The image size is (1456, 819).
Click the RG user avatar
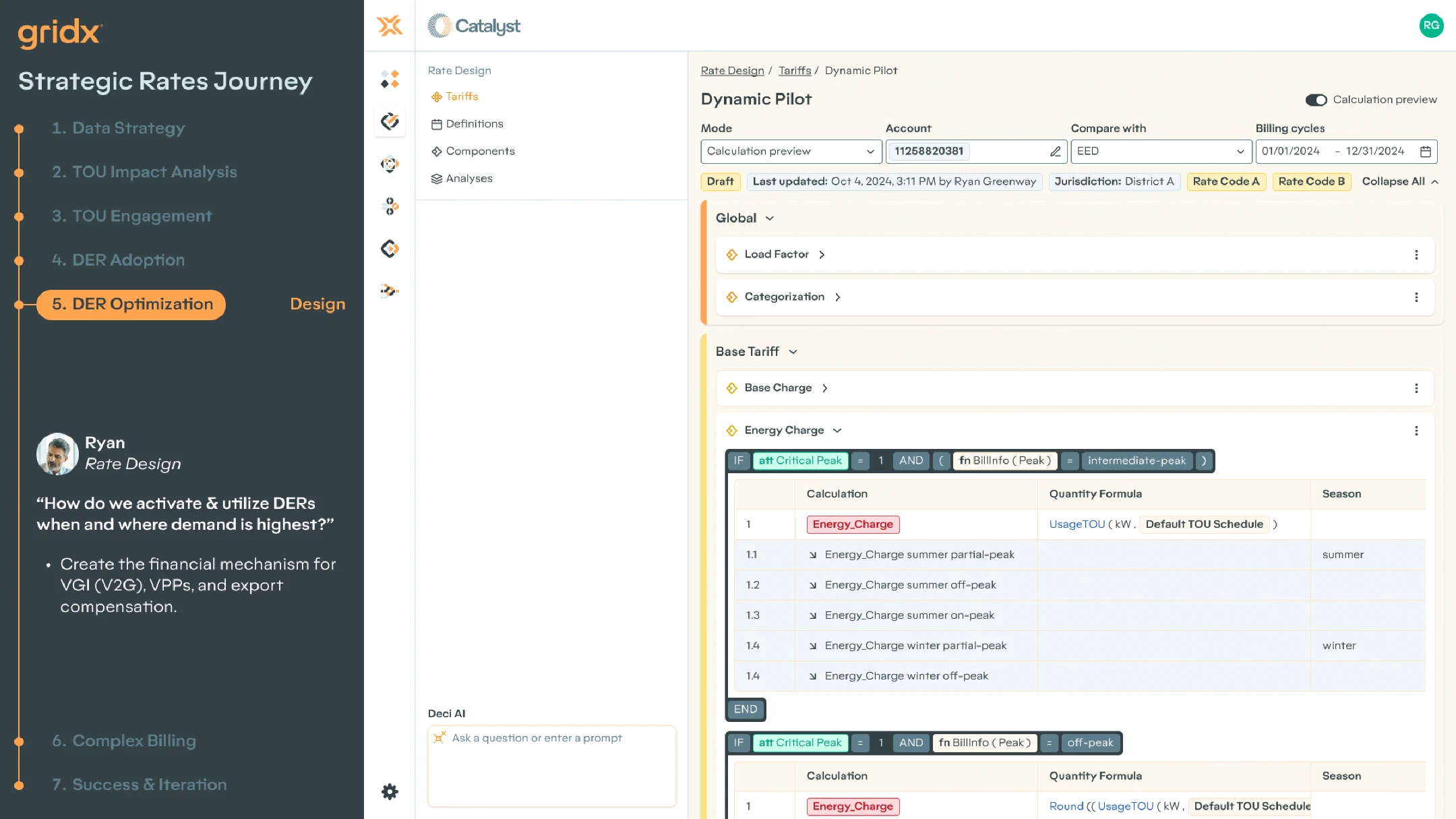click(1431, 26)
